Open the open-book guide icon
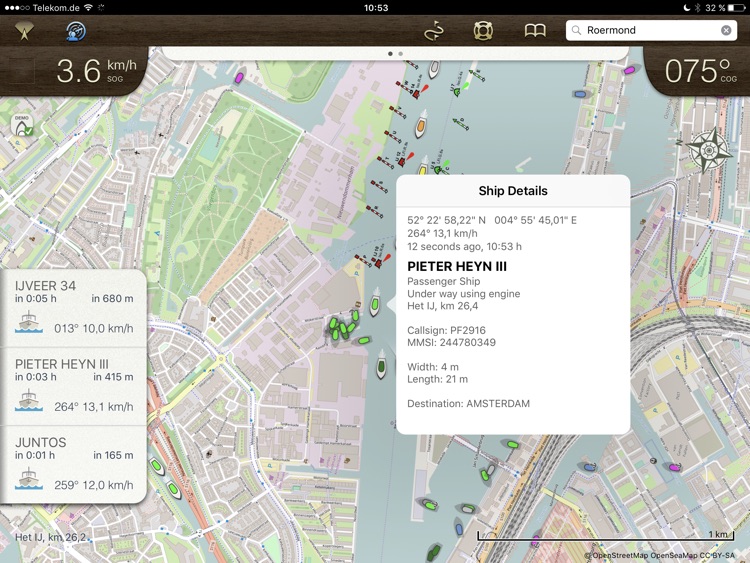Screen dimensions: 750x563 tap(535, 31)
